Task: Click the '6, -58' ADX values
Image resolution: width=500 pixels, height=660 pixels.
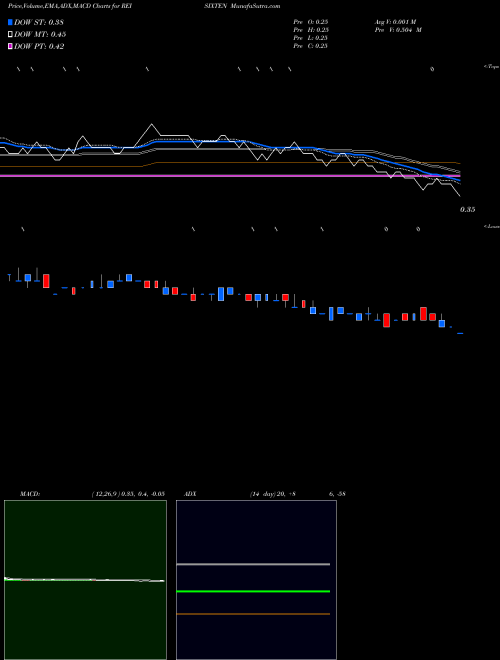Action: click(x=338, y=494)
